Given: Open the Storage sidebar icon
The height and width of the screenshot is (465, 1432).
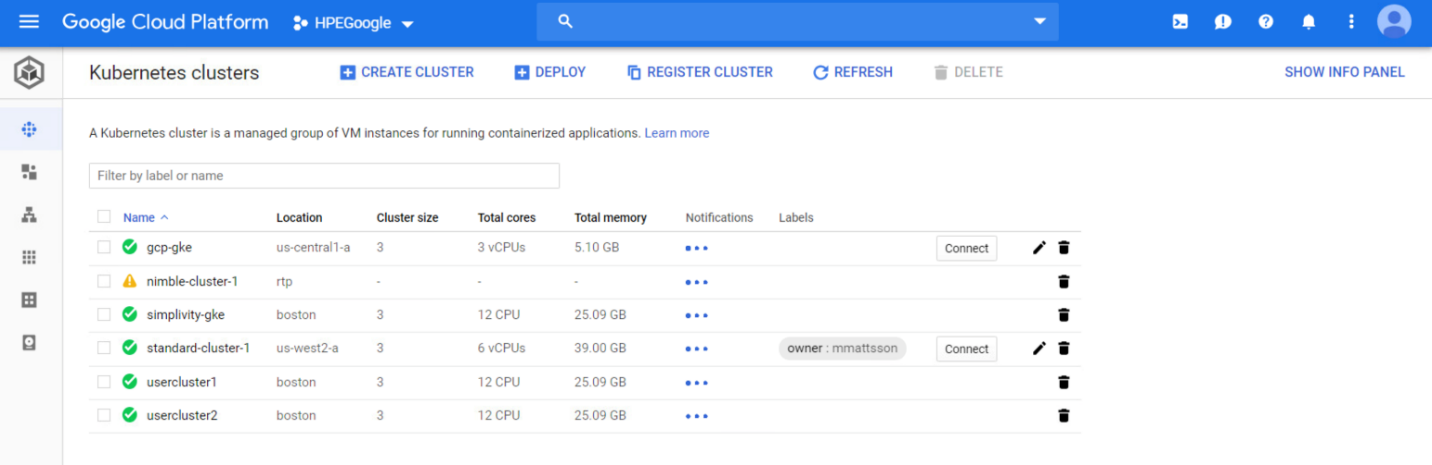Looking at the screenshot, I should coord(29,343).
